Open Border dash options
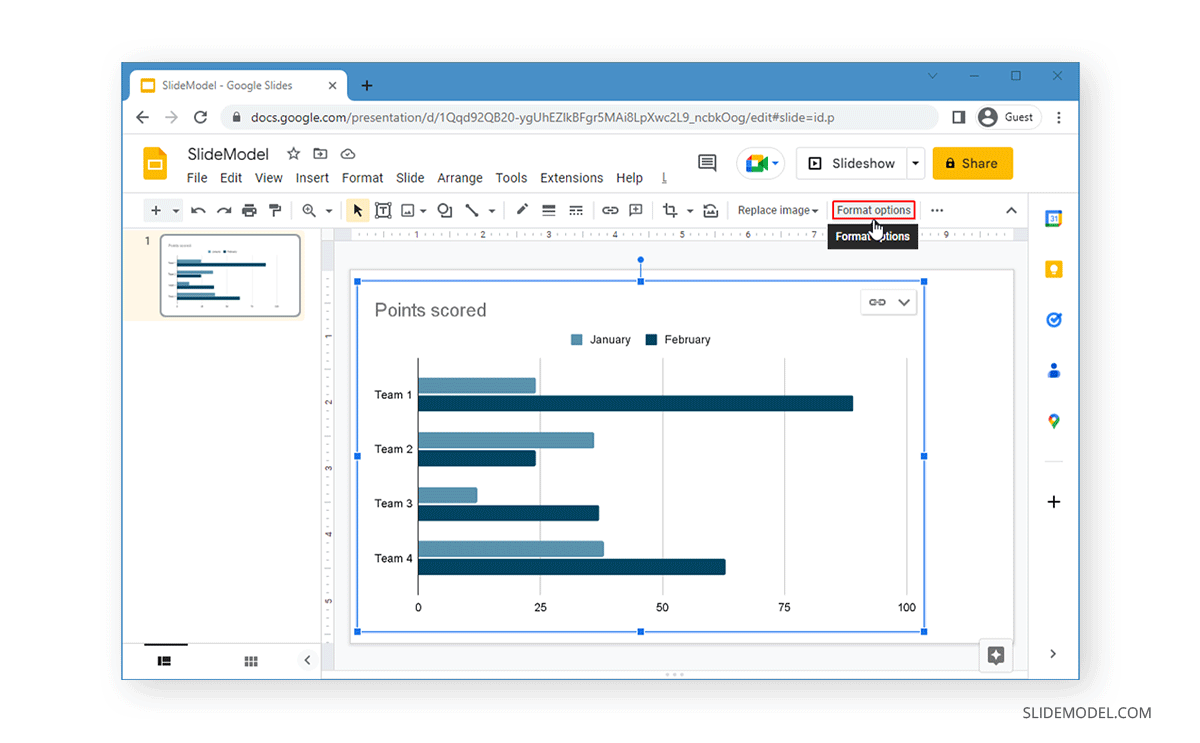The image size is (1200, 743). [x=576, y=211]
